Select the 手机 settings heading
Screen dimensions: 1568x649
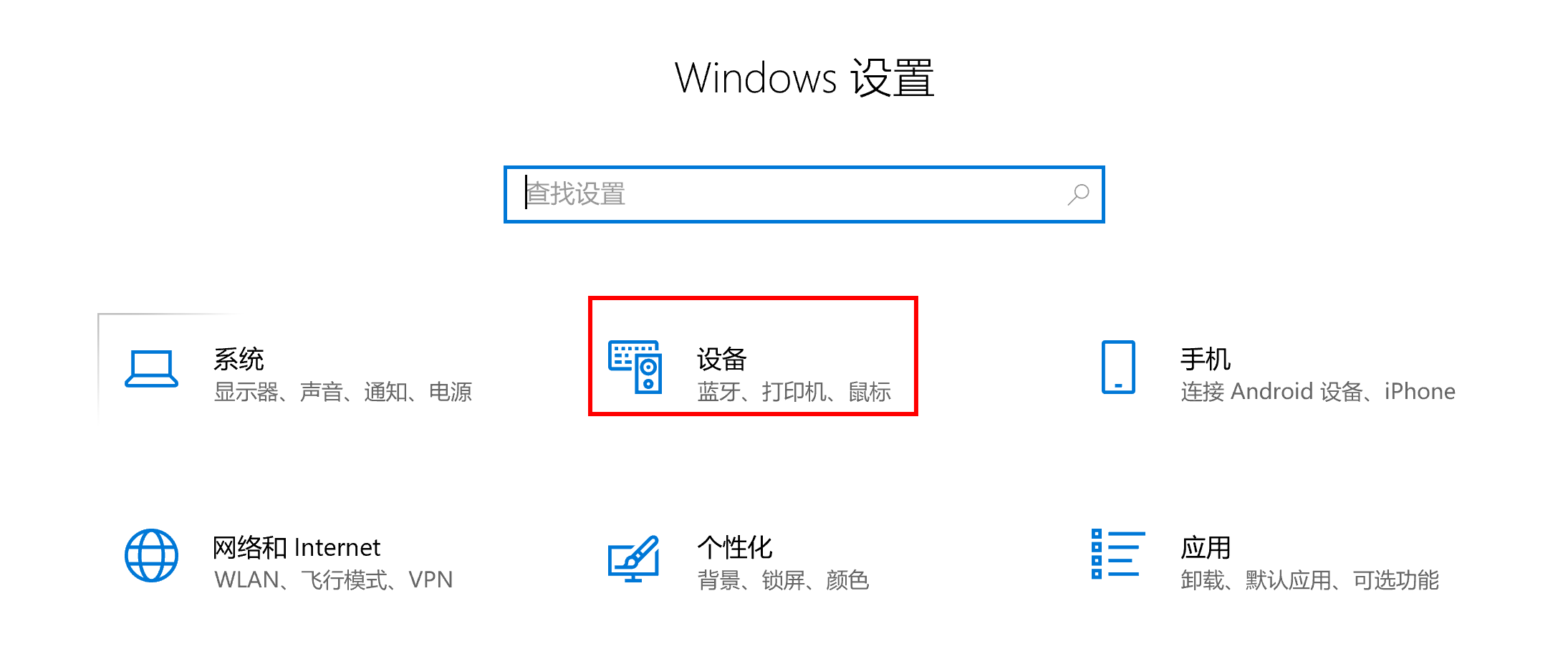pyautogui.click(x=1206, y=359)
